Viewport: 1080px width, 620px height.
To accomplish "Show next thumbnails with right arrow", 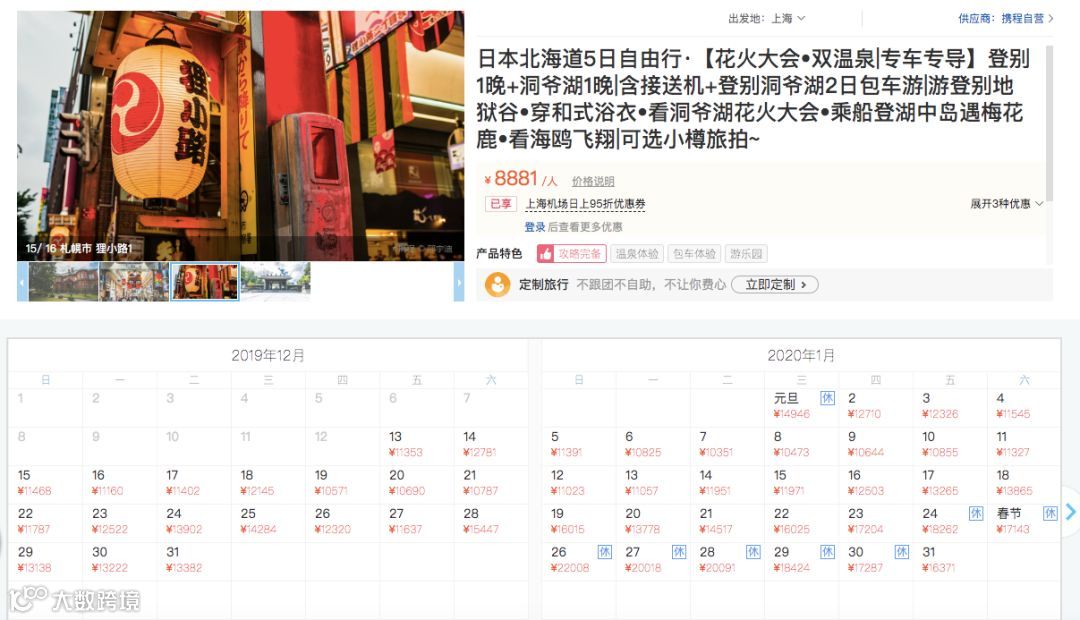I will click(x=459, y=282).
